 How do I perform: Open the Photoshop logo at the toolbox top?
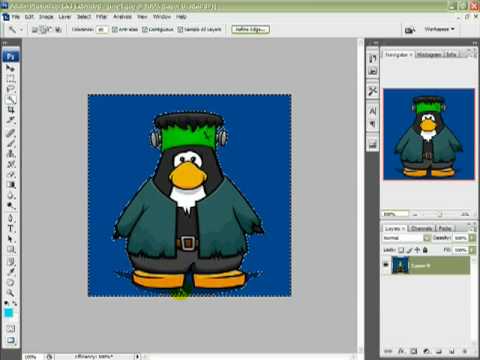(11, 56)
